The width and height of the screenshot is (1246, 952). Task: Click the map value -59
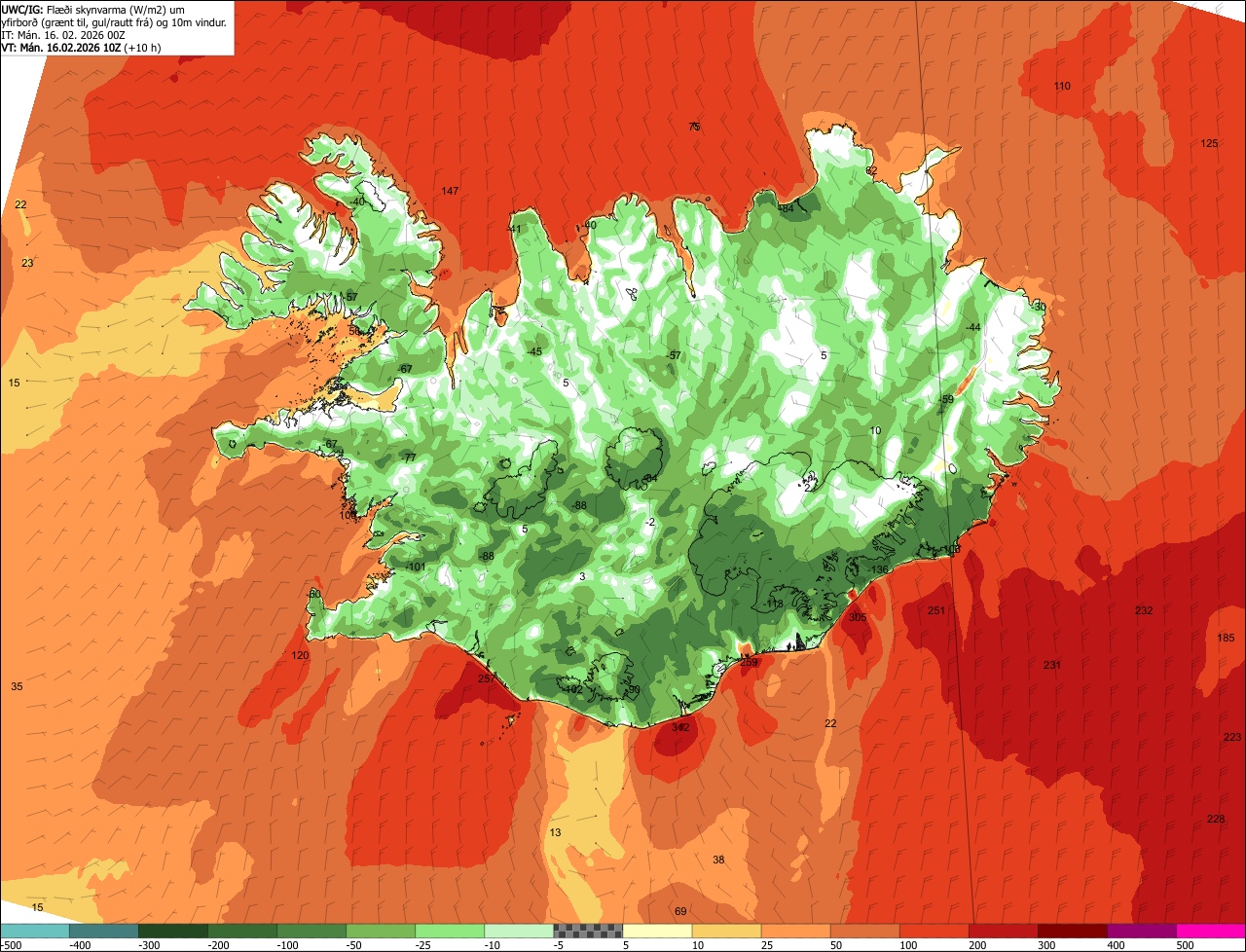click(945, 400)
